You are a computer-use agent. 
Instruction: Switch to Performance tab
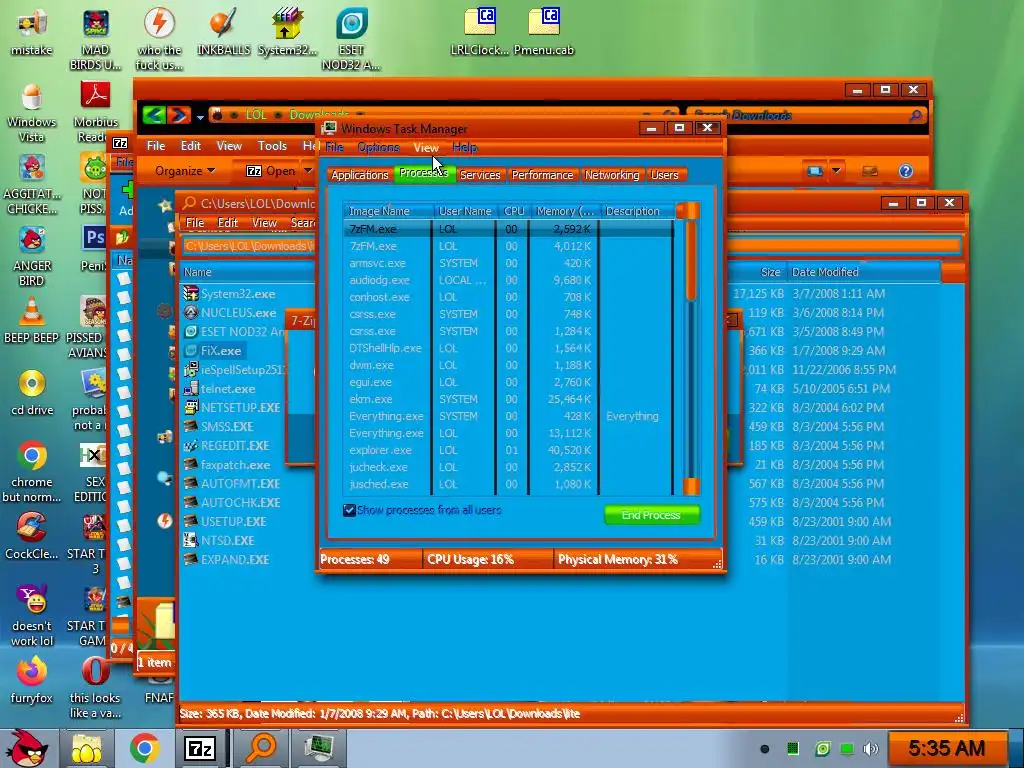click(x=542, y=175)
